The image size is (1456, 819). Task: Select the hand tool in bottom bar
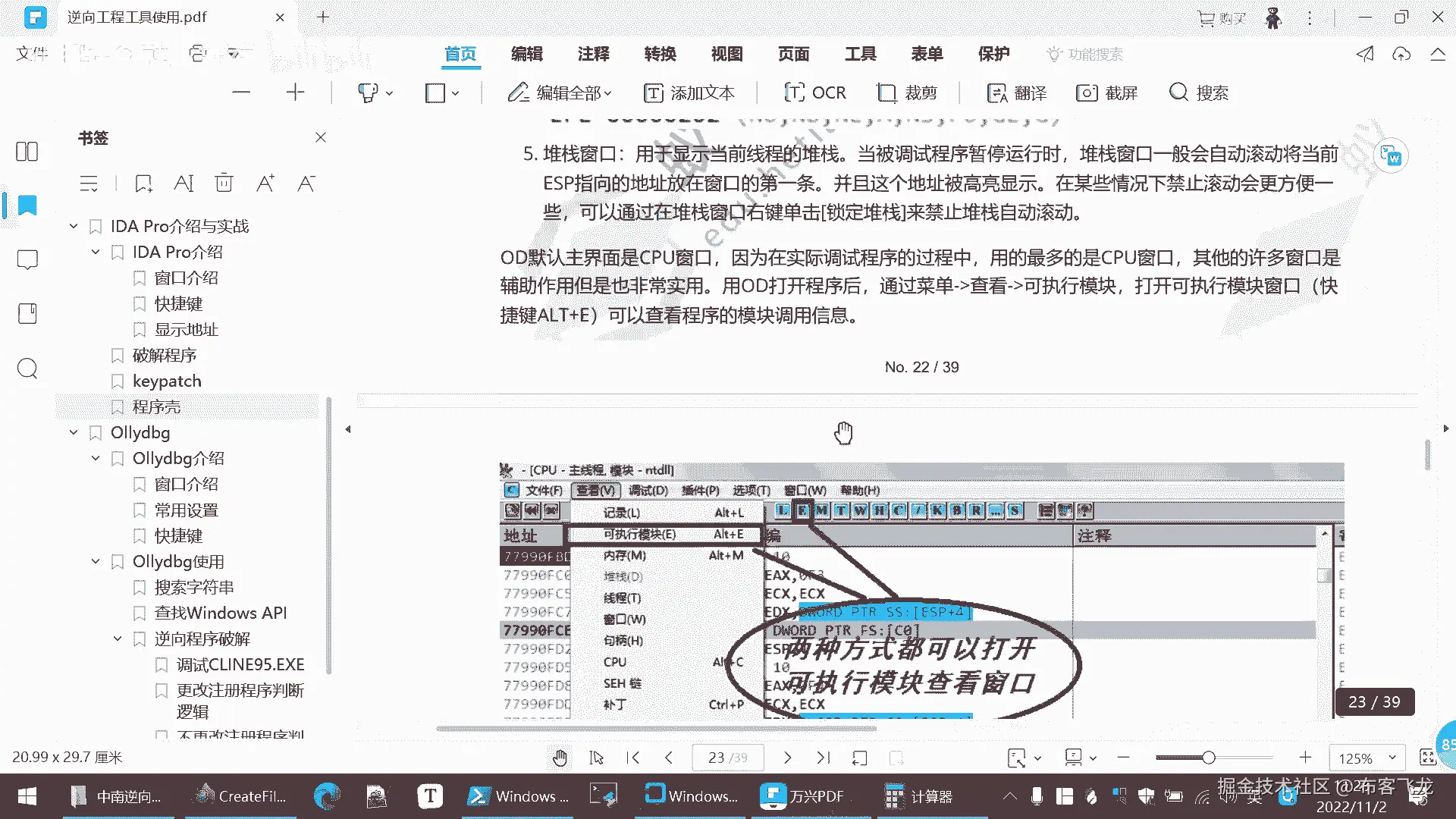560,758
